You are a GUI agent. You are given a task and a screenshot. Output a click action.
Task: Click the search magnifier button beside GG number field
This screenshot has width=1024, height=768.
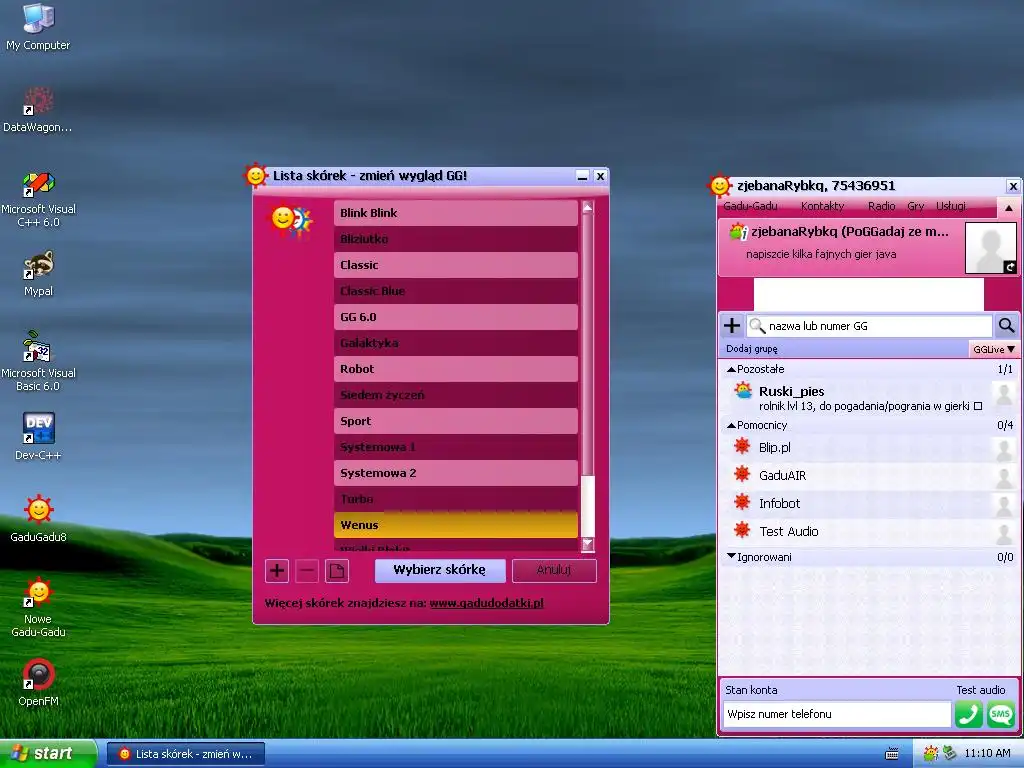[x=1006, y=325]
